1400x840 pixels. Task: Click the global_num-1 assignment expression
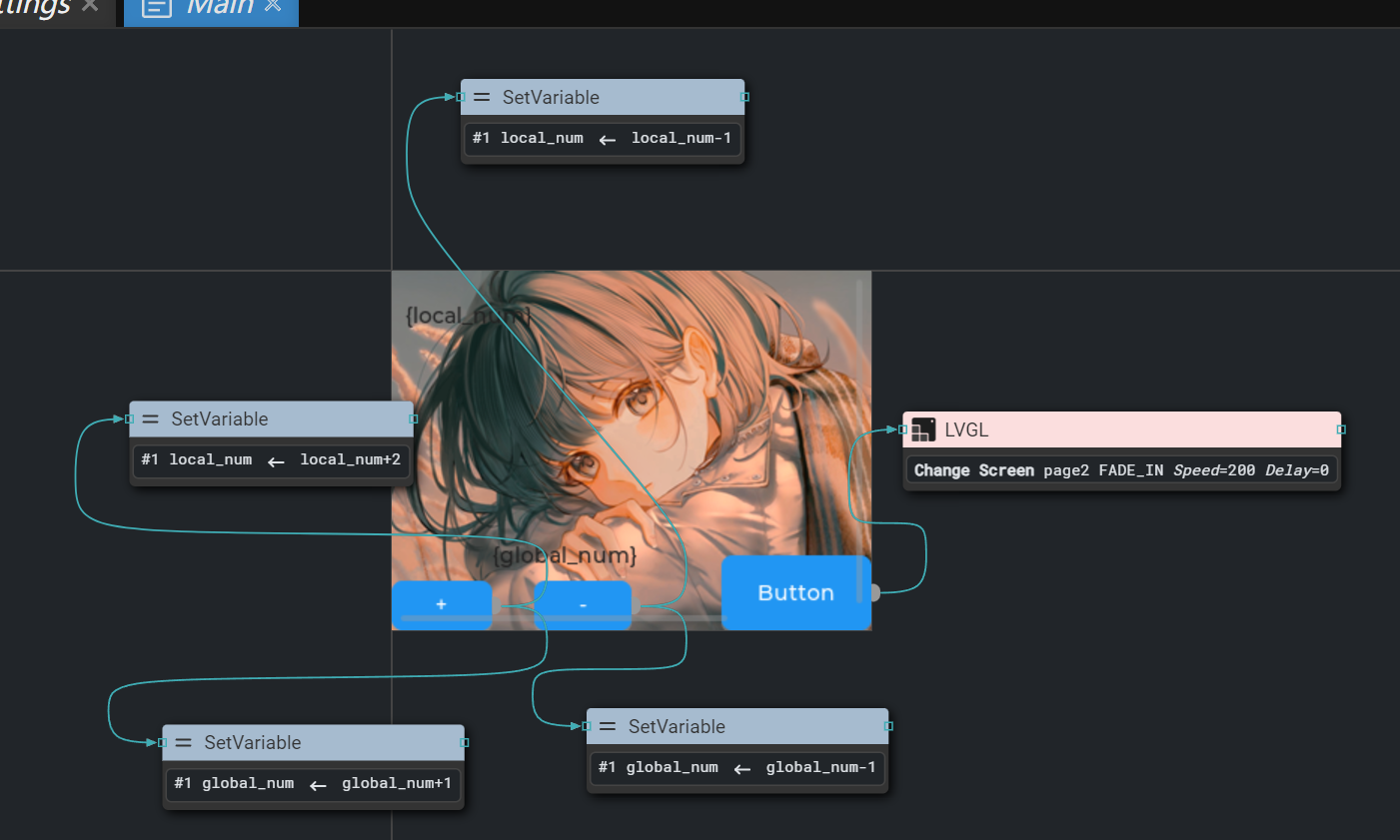click(737, 768)
